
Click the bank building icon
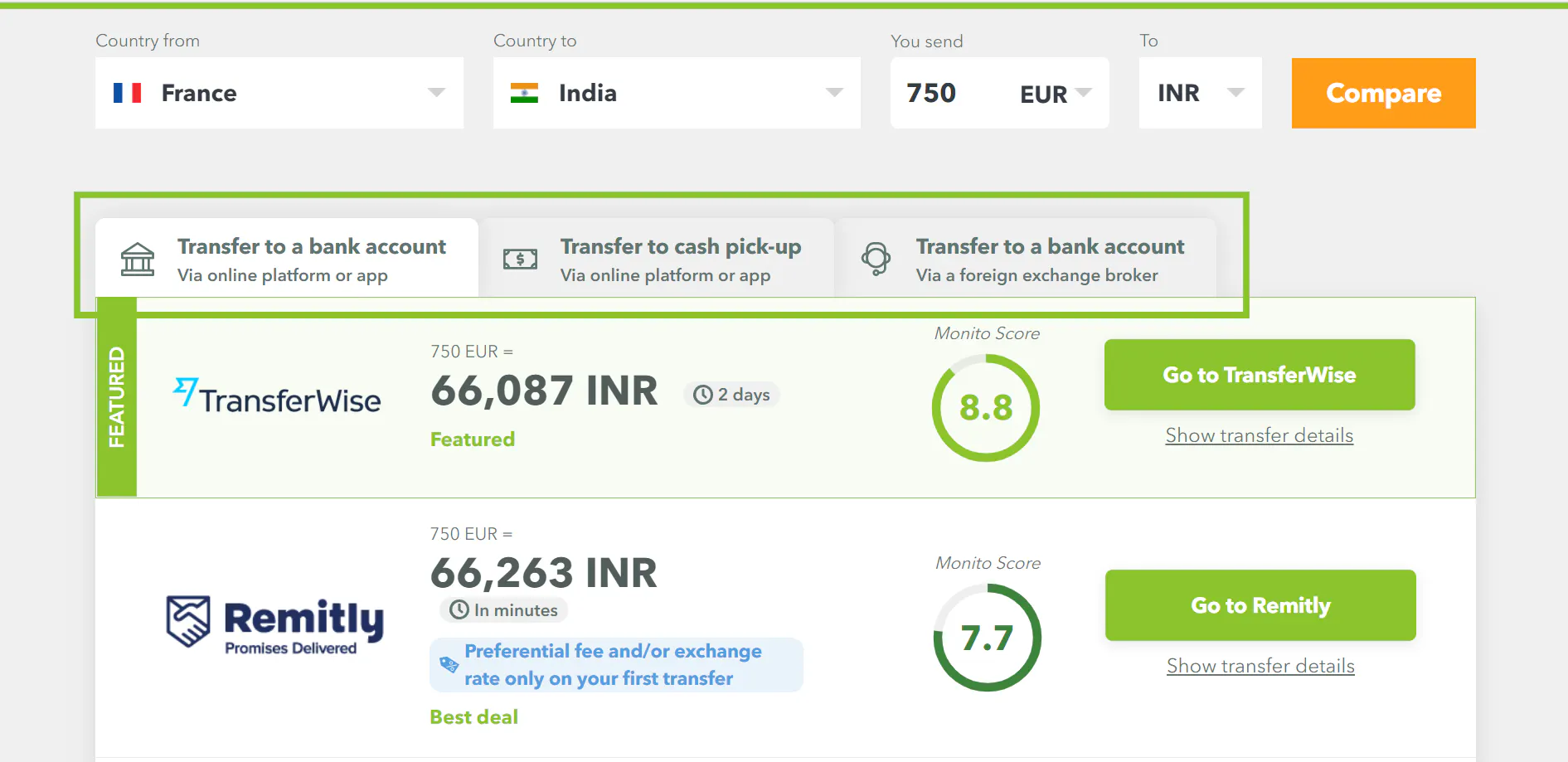click(138, 260)
